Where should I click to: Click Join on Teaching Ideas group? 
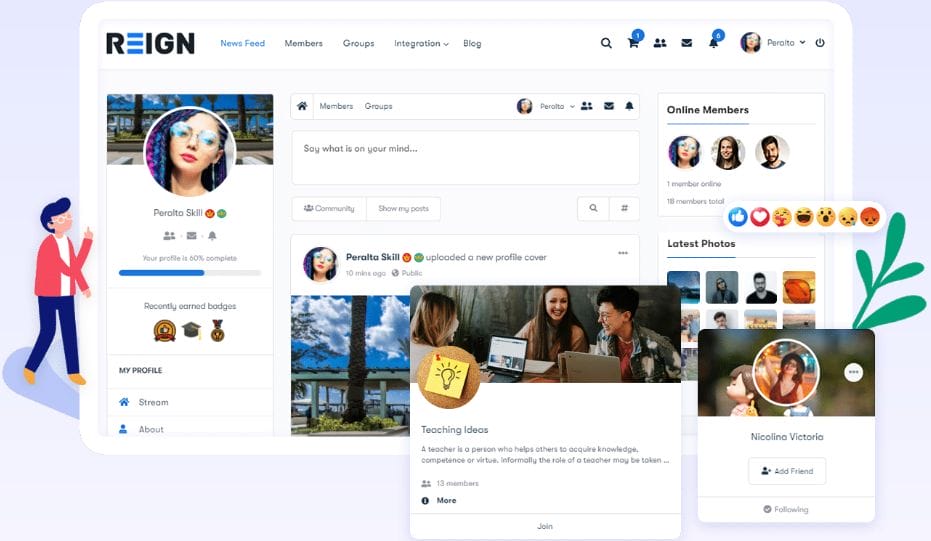(545, 526)
